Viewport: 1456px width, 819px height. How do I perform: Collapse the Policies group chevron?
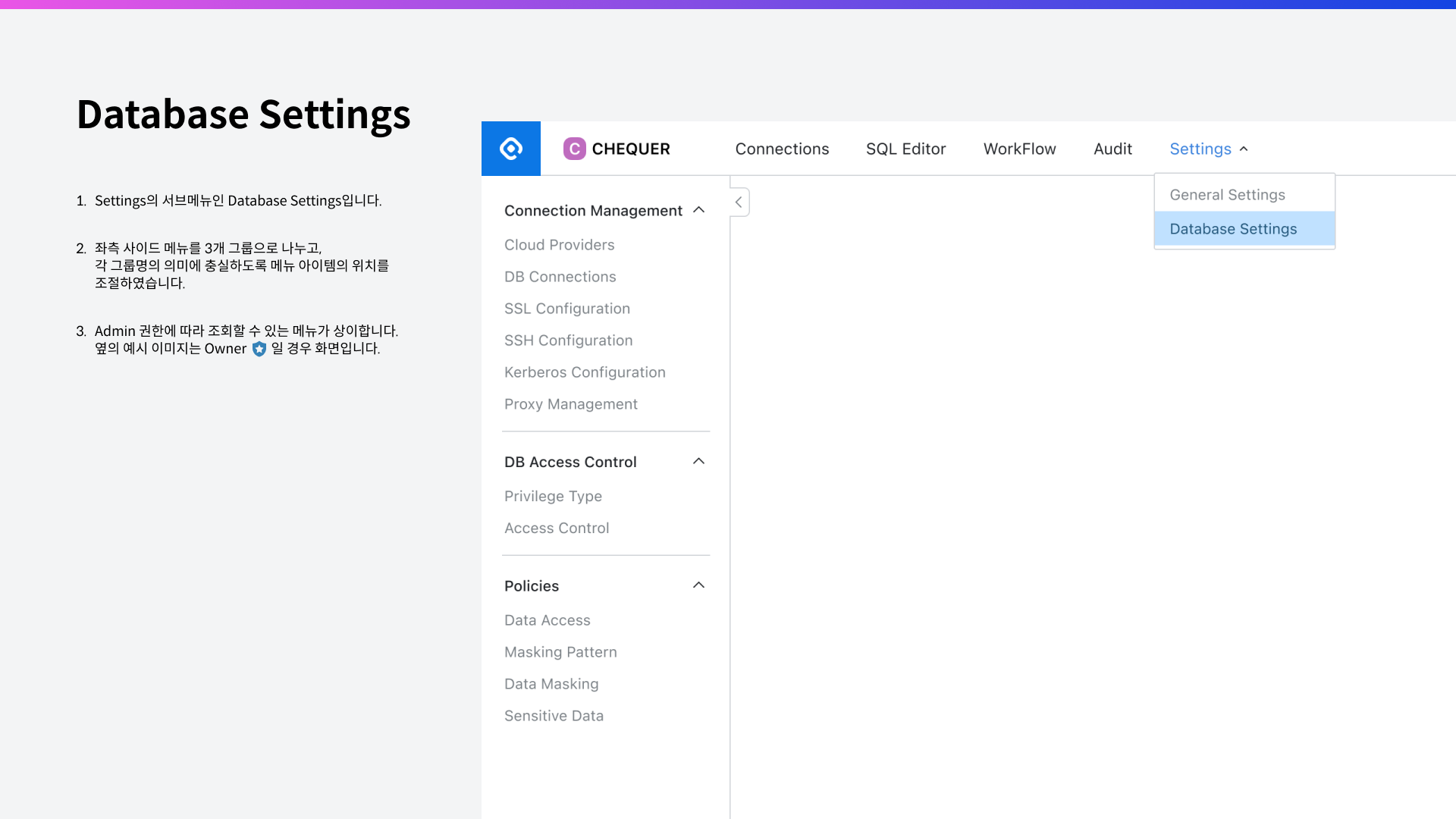pos(698,585)
